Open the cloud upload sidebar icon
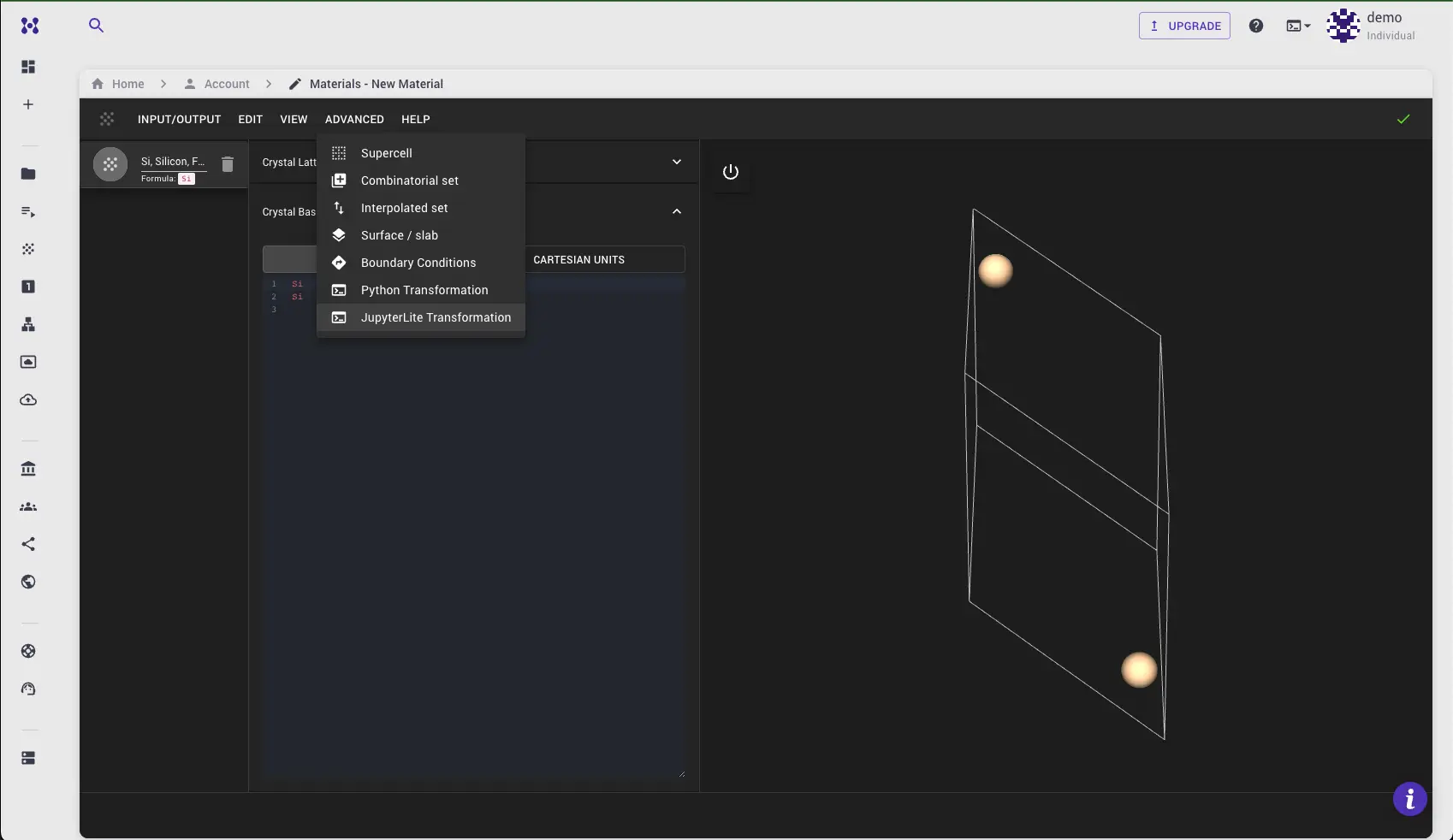Image resolution: width=1453 pixels, height=840 pixels. [x=28, y=400]
